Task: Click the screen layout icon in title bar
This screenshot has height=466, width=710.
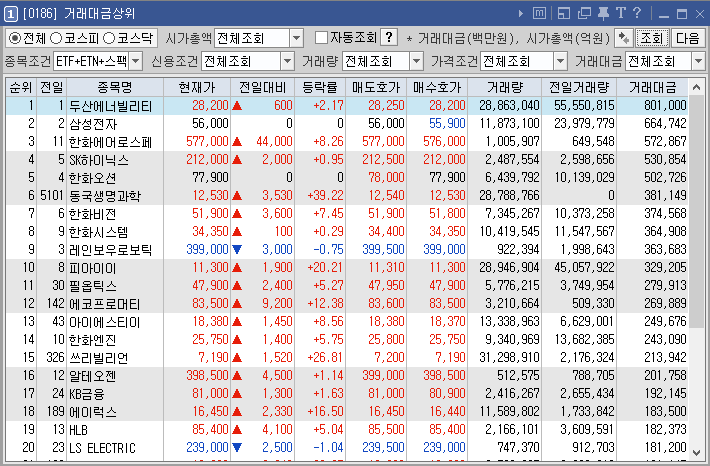Action: click(x=564, y=14)
